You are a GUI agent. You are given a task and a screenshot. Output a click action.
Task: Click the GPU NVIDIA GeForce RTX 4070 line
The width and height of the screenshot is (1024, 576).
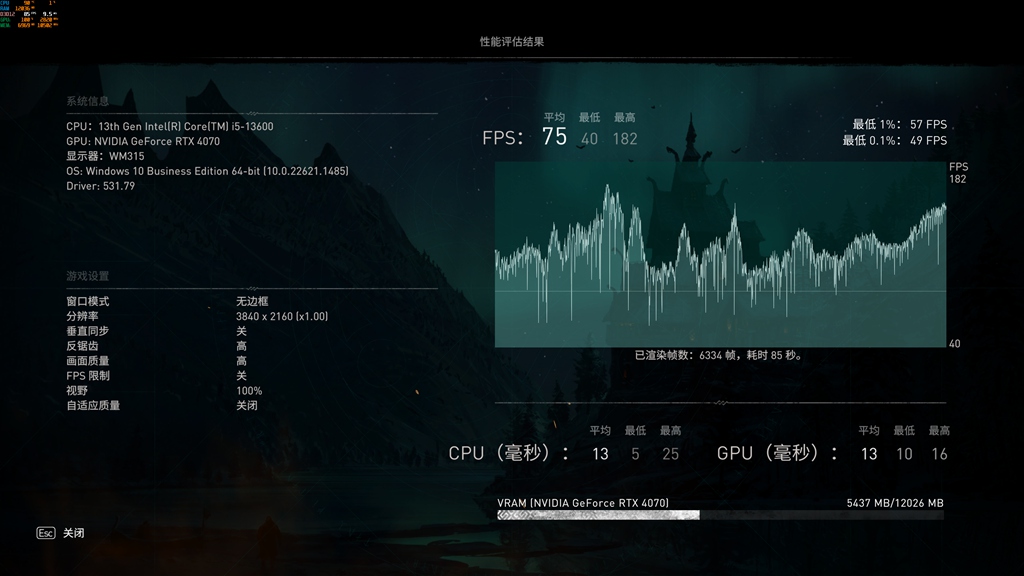coord(143,141)
